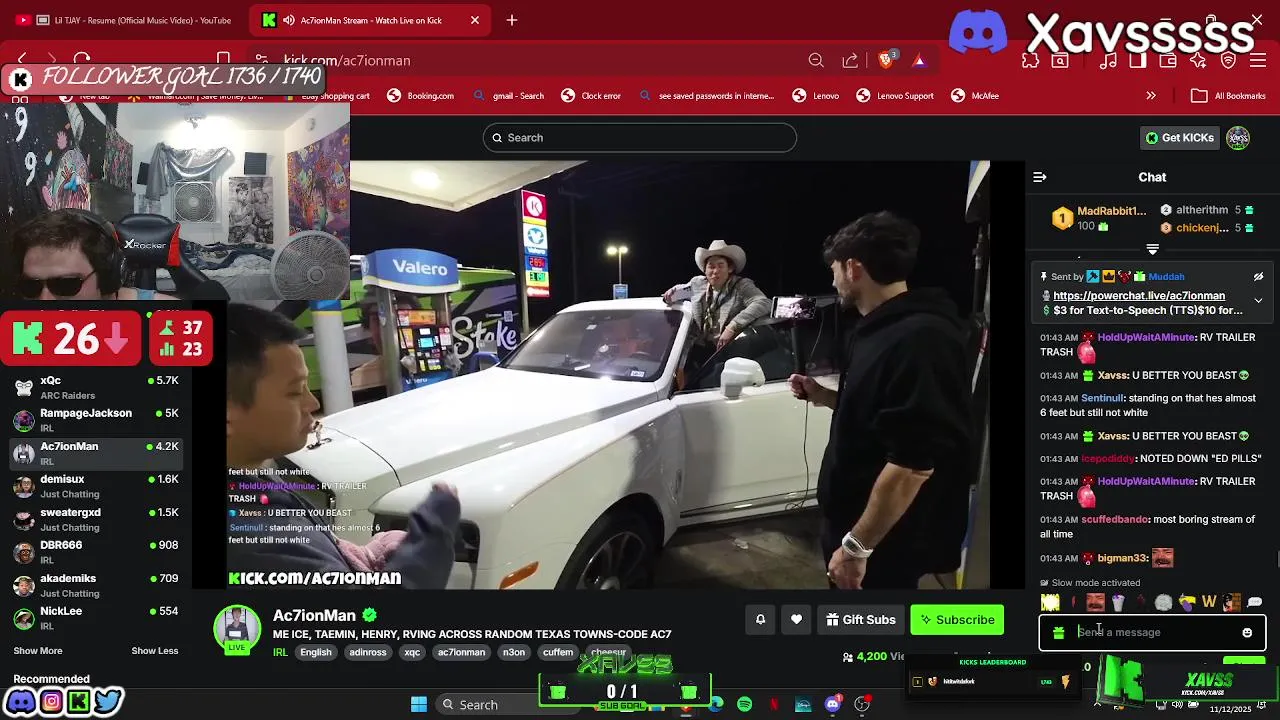The image size is (1280, 720).
Task: Open the Windows Start menu
Action: (419, 705)
